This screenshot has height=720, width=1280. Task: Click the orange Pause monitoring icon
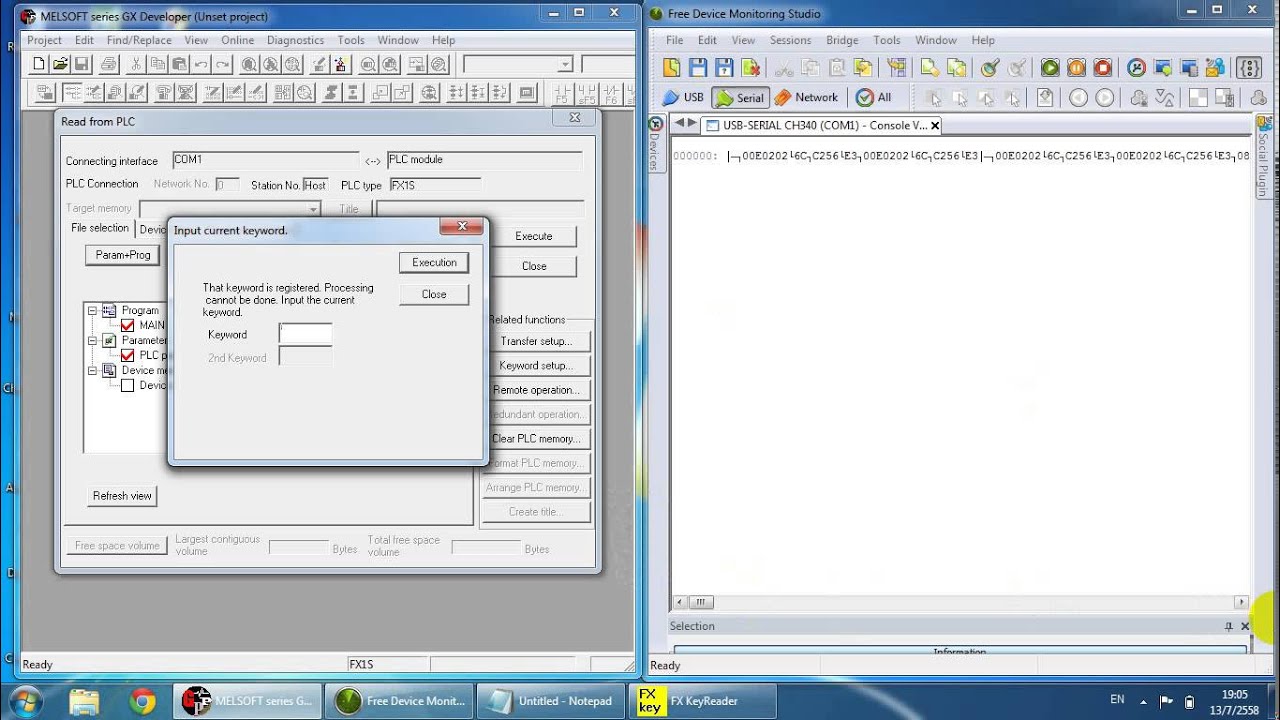pos(1076,68)
